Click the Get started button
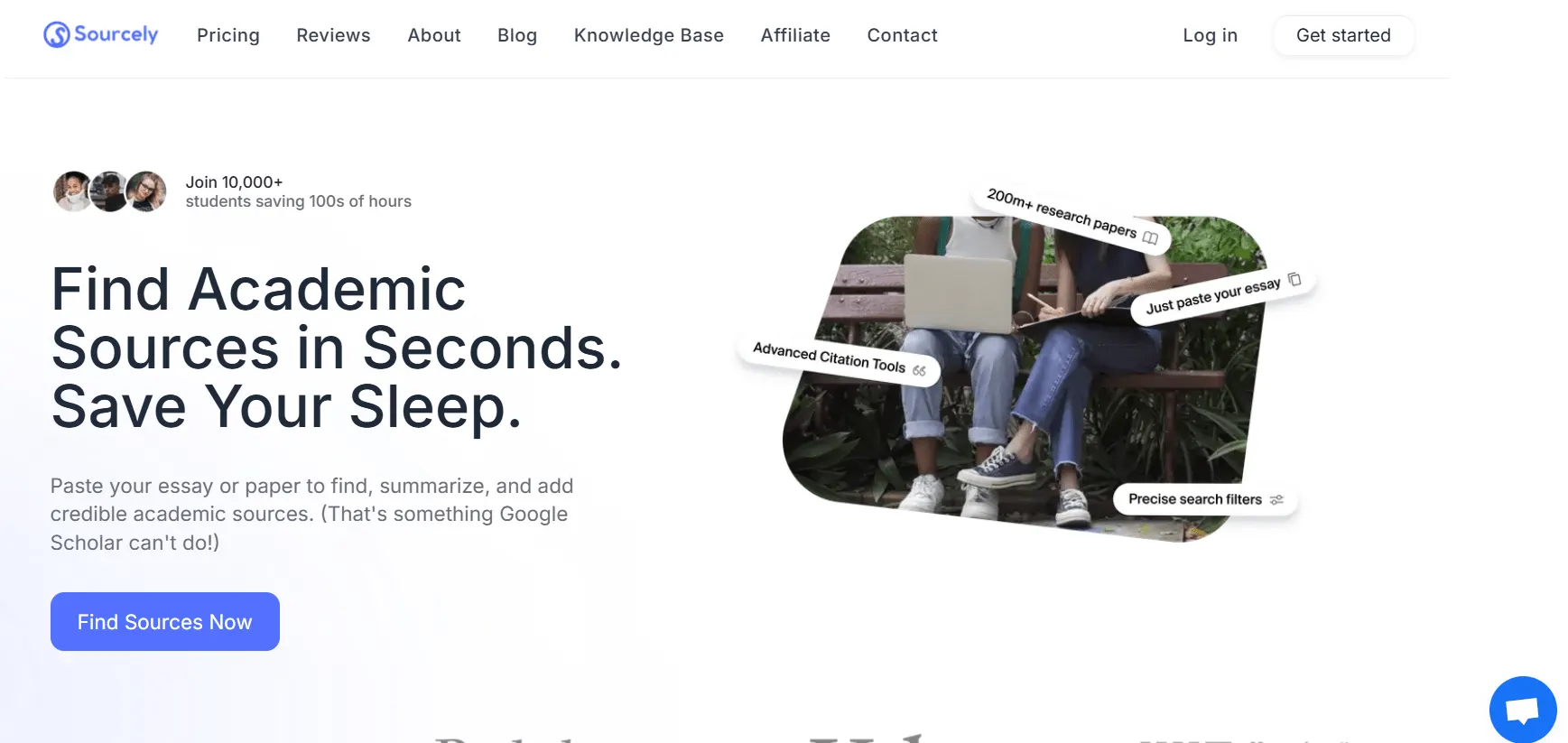 click(1343, 35)
